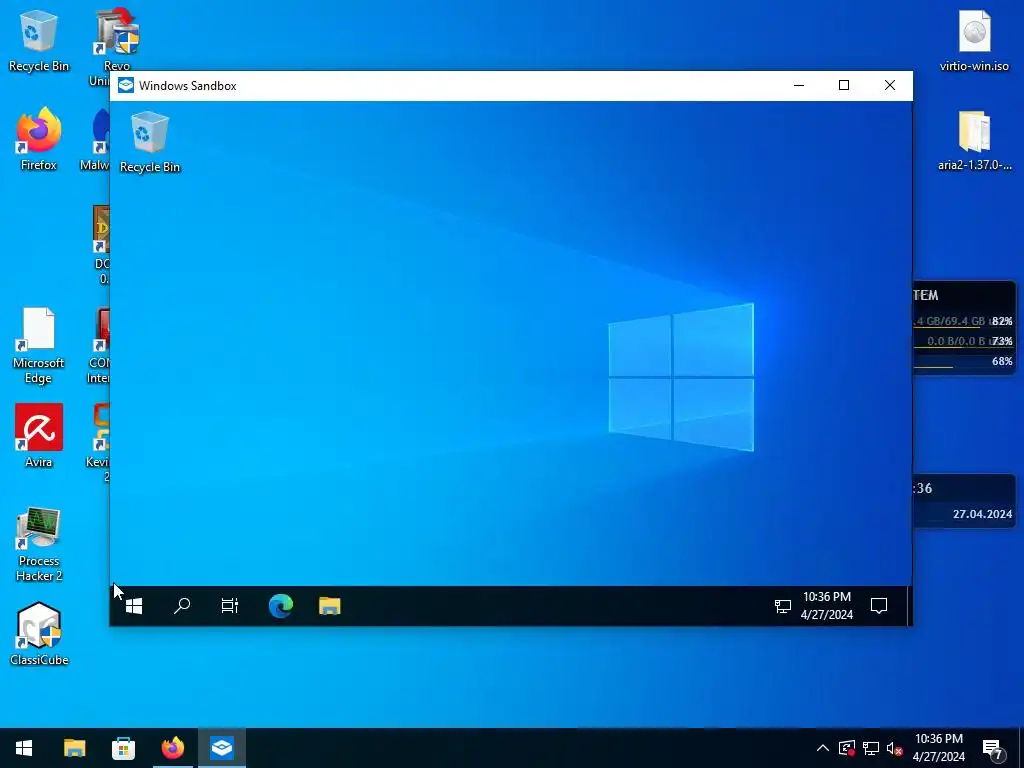Viewport: 1024px width, 768px height.
Task: Close the Windows Sandbox window
Action: point(889,86)
